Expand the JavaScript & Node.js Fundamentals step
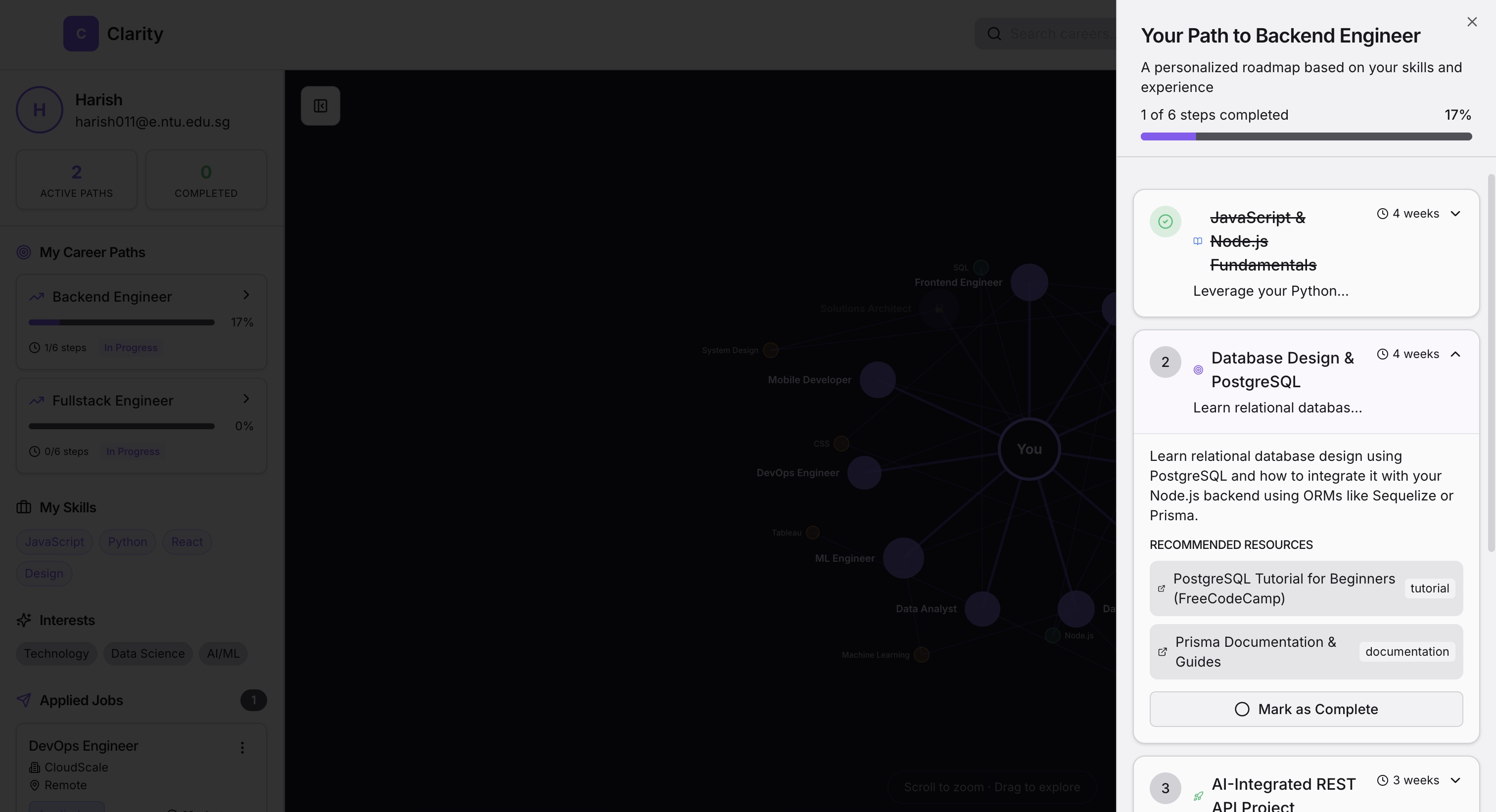The height and width of the screenshot is (812, 1496). tap(1455, 214)
